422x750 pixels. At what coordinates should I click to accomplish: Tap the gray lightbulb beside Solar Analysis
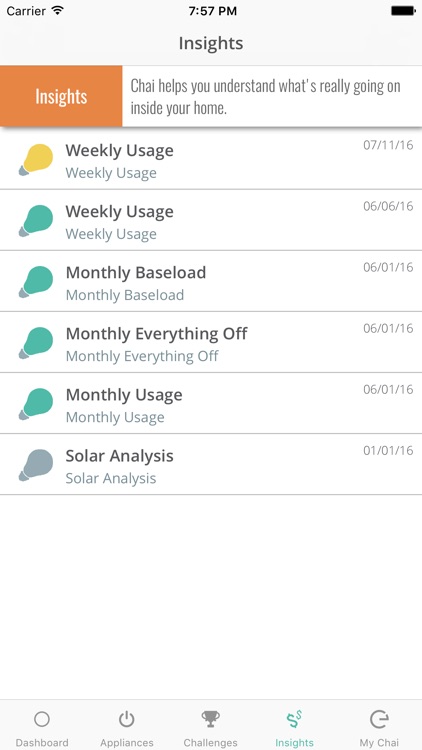pos(36,465)
